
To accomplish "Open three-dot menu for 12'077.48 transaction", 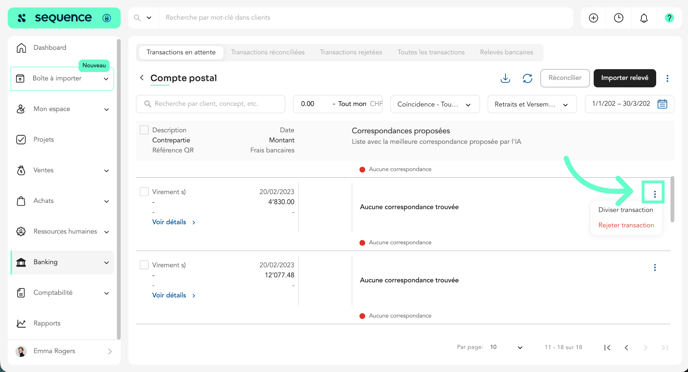I will pos(654,267).
